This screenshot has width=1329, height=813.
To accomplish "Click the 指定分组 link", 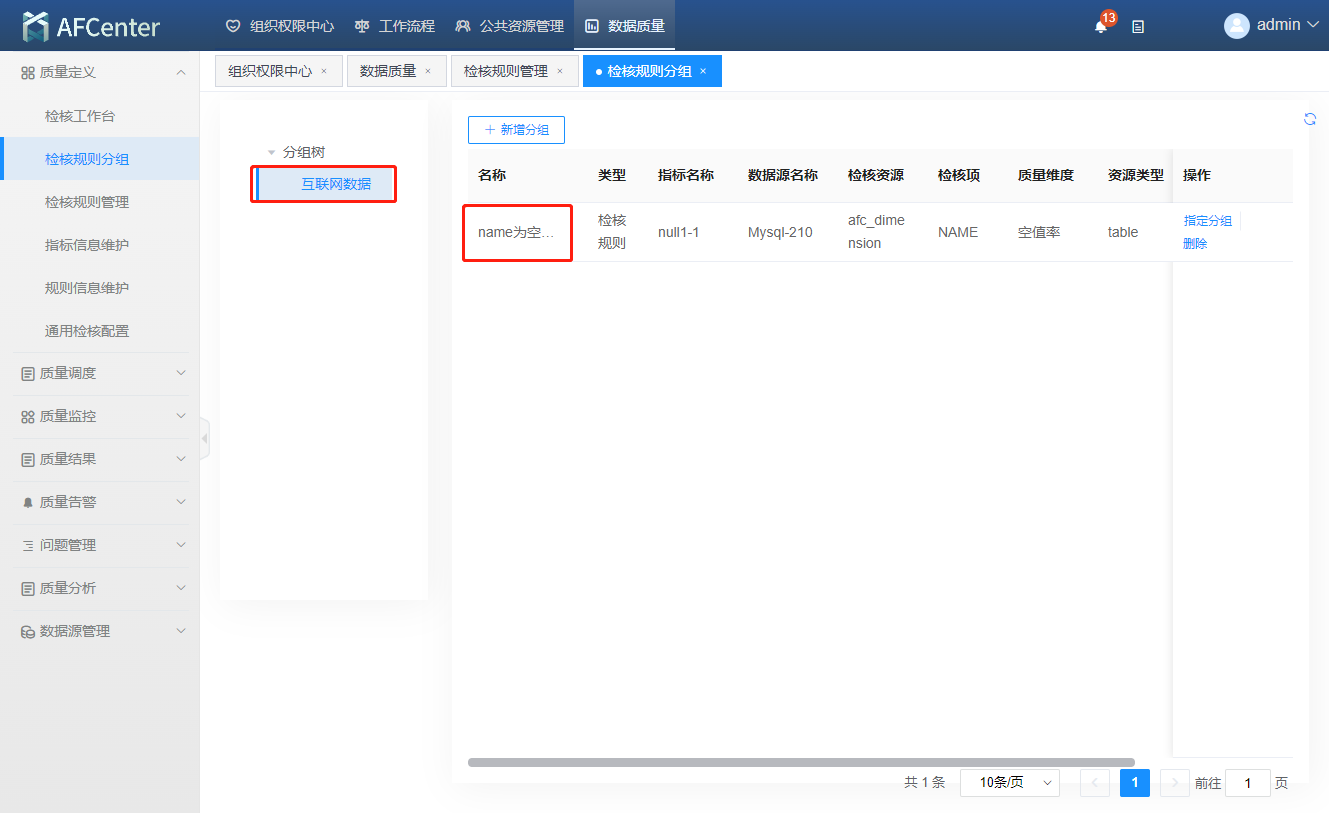I will pyautogui.click(x=1207, y=221).
